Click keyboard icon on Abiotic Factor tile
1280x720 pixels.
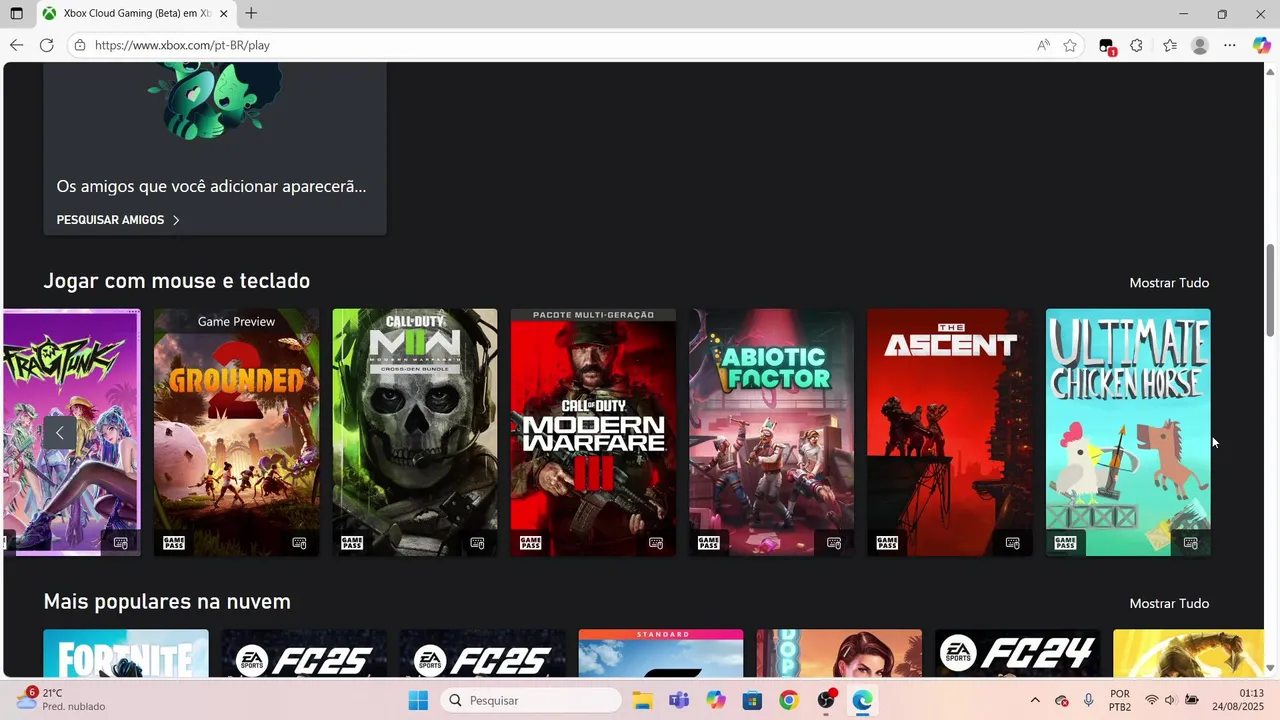point(834,543)
